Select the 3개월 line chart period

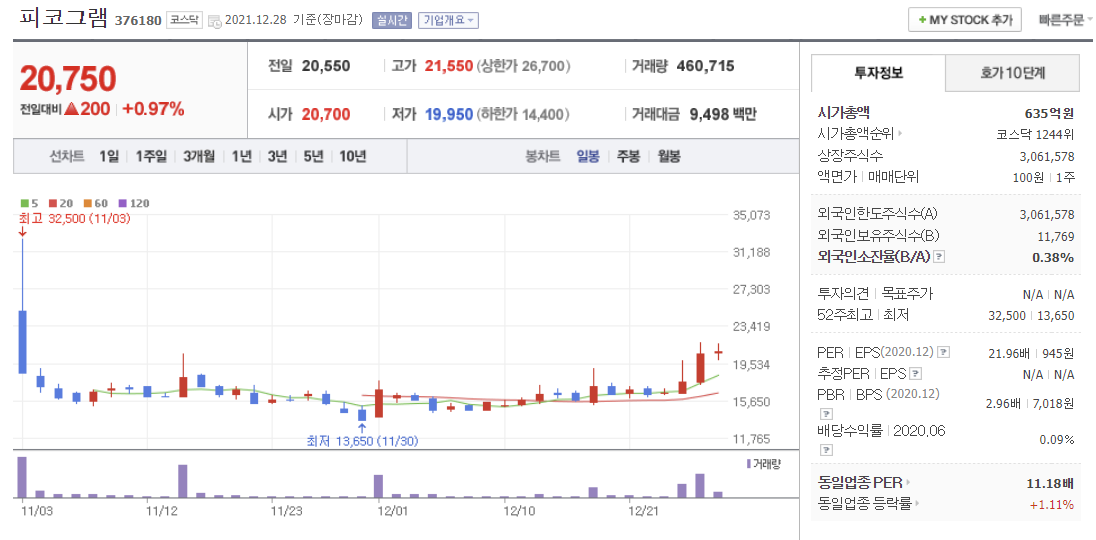pos(199,156)
